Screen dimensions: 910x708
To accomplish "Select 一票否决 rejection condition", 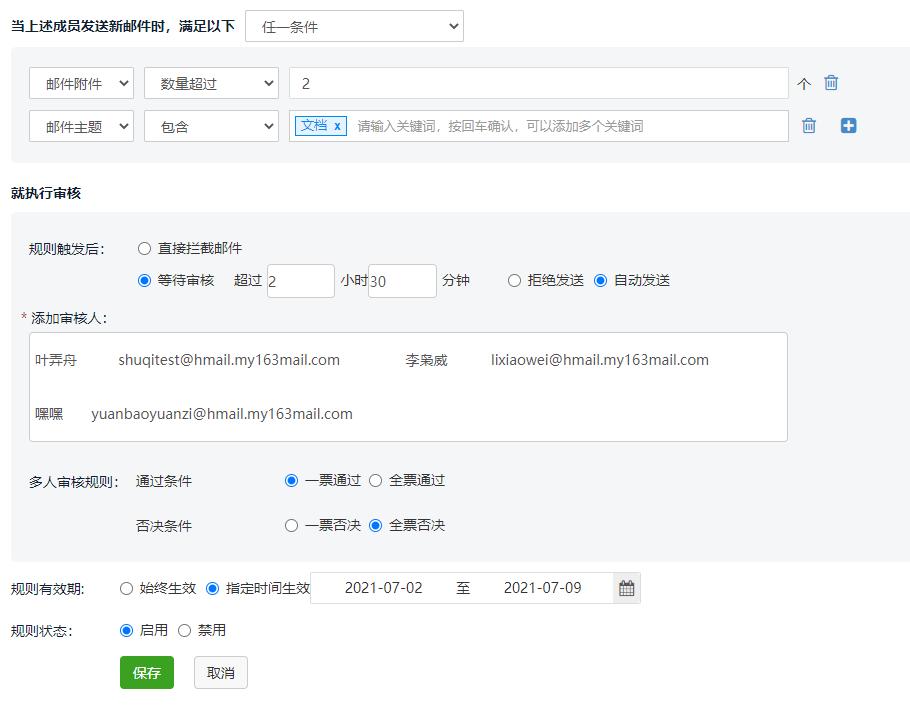I will click(291, 524).
